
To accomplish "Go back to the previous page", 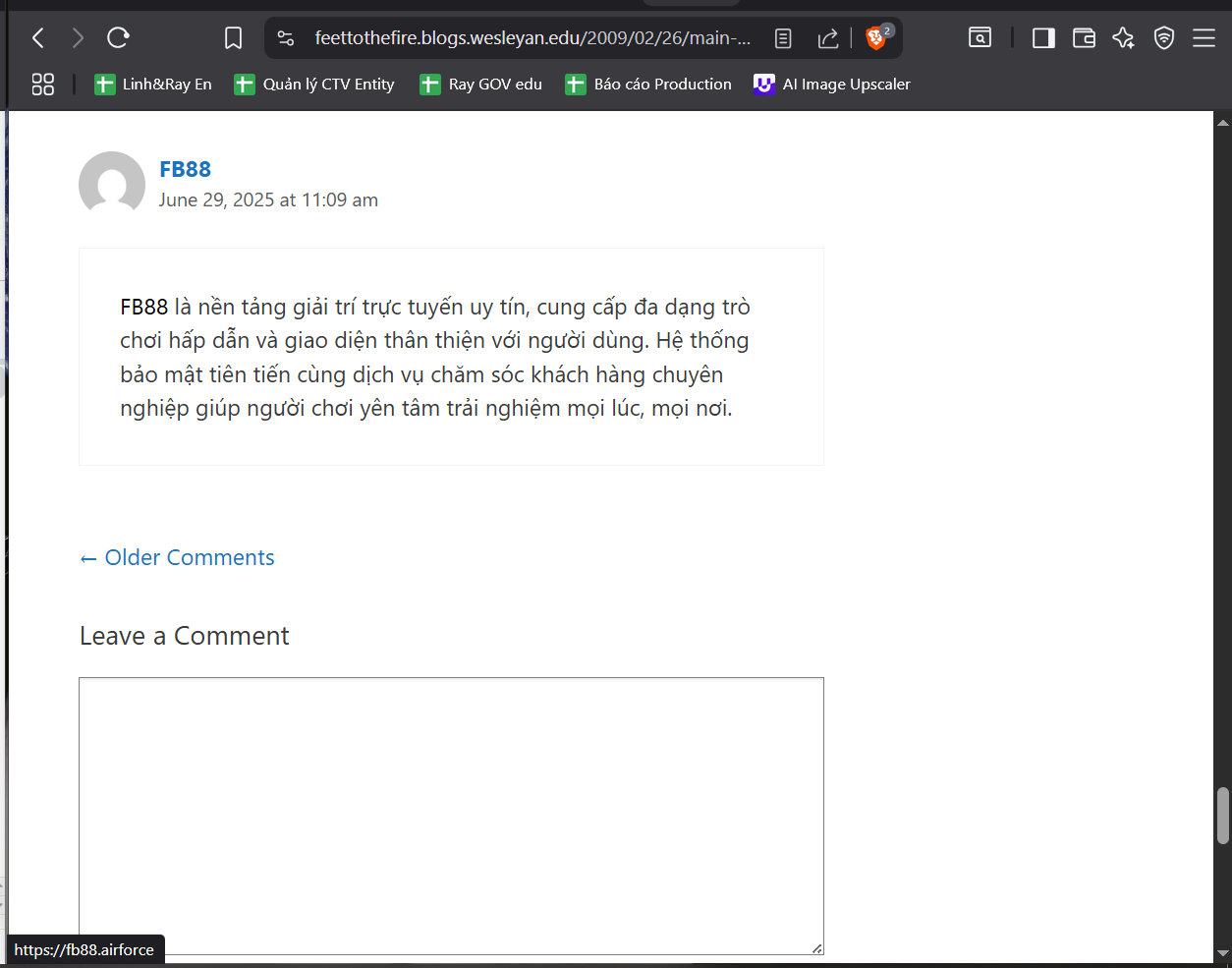I will pos(38,38).
